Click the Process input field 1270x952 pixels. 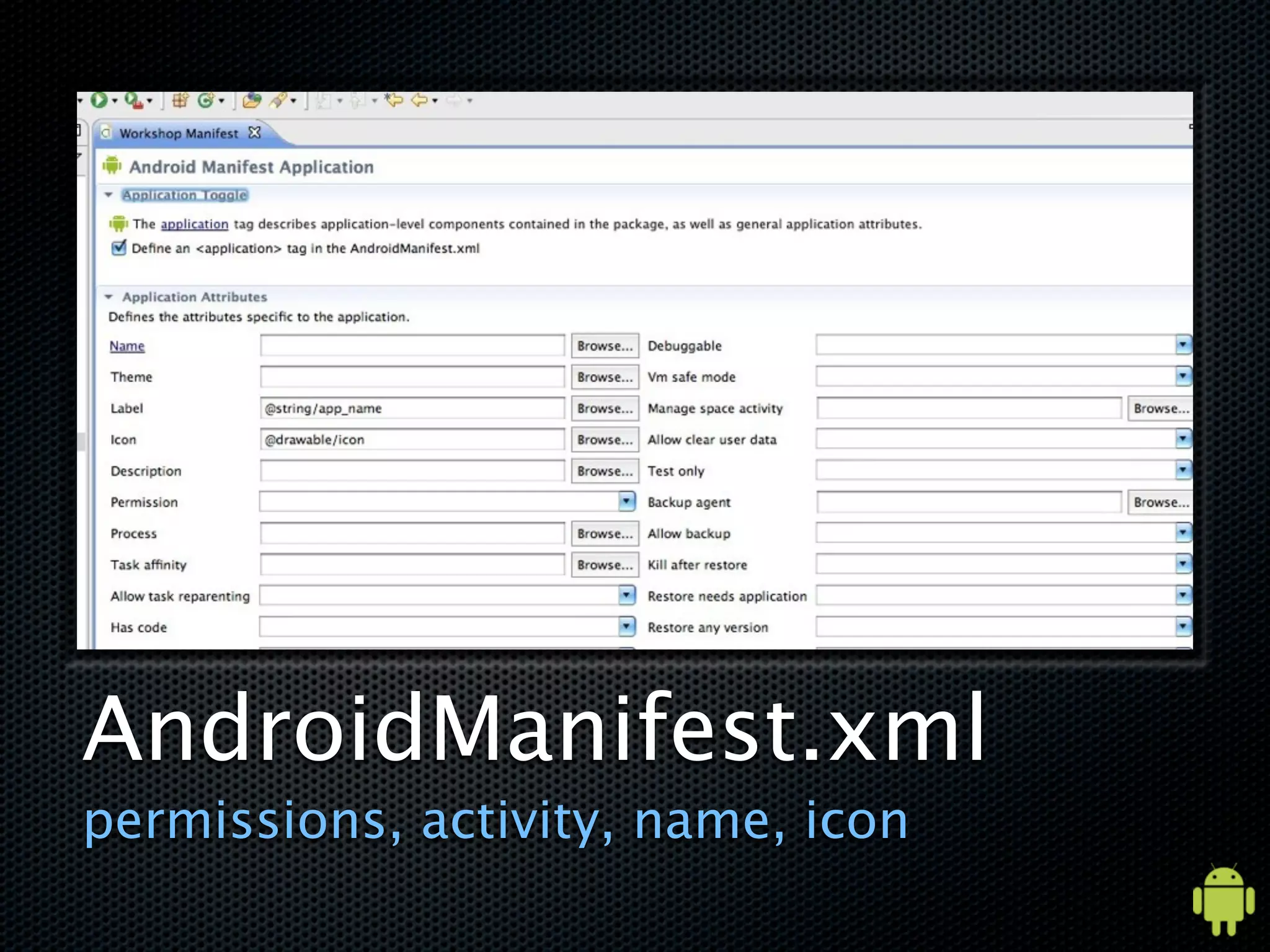point(412,533)
